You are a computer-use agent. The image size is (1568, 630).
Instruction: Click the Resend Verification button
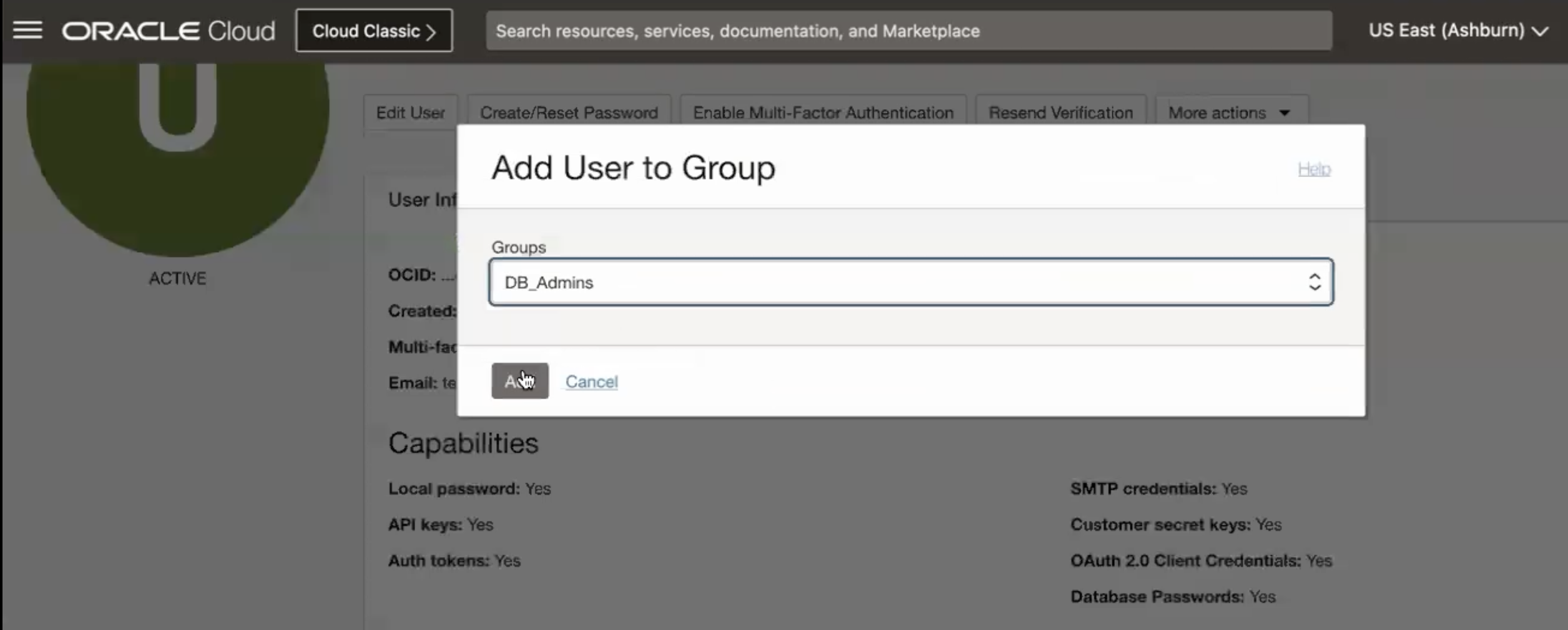click(1061, 112)
